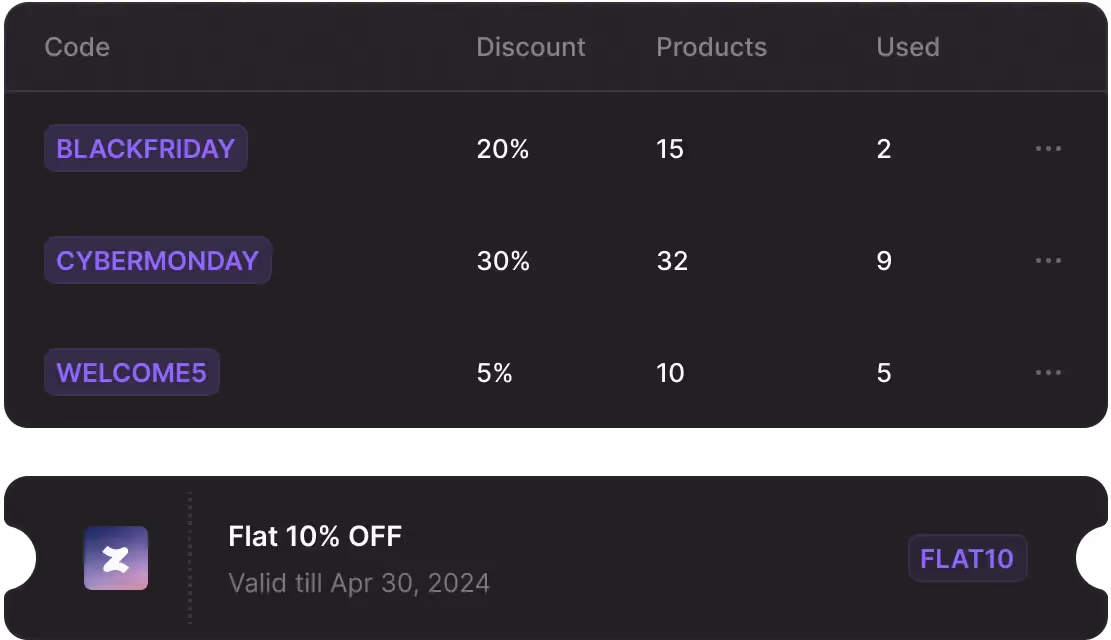Image resolution: width=1111 pixels, height=640 pixels.
Task: Sort by the Products column header
Action: pyautogui.click(x=711, y=47)
